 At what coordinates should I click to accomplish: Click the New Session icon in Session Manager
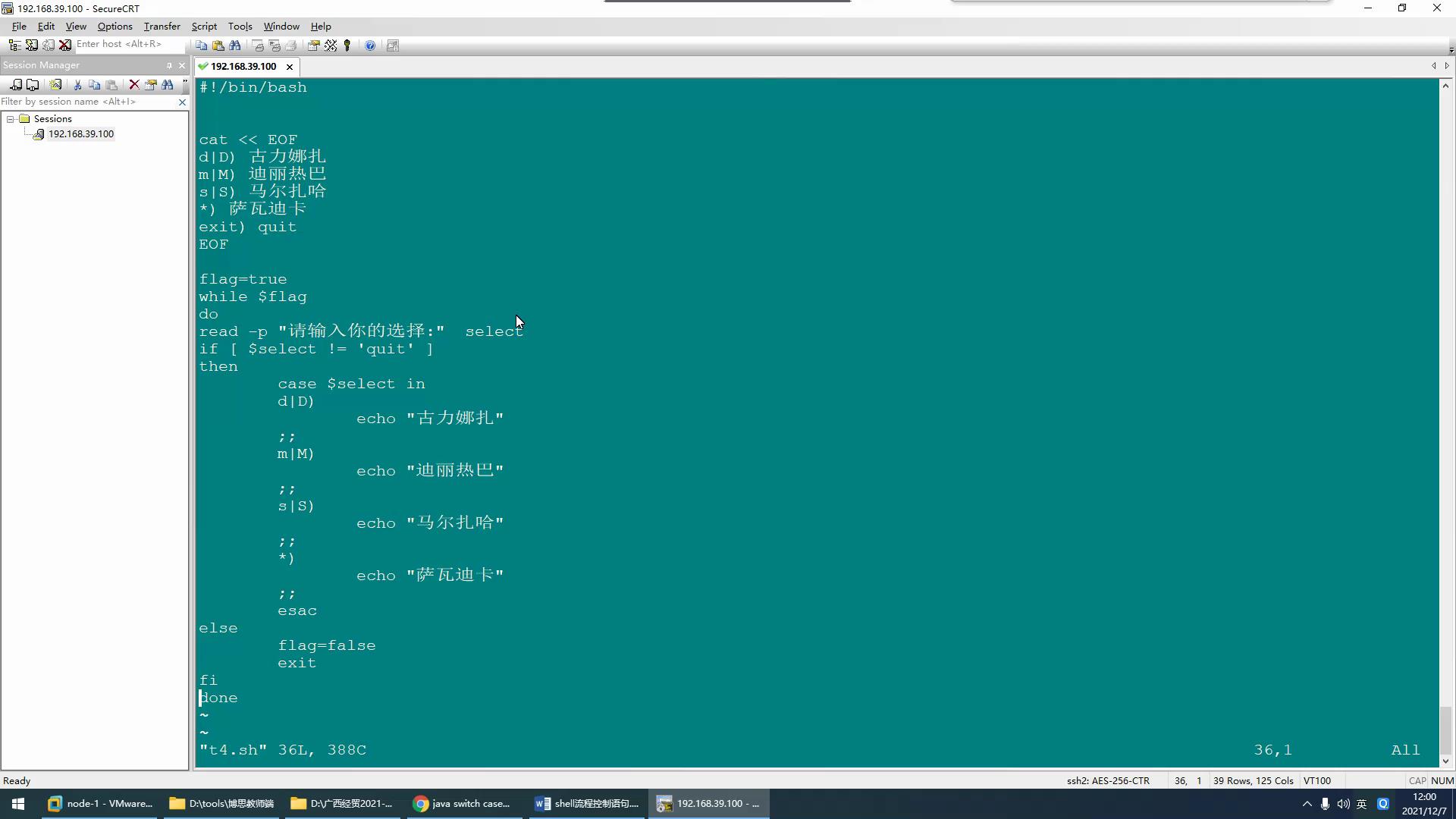16,85
